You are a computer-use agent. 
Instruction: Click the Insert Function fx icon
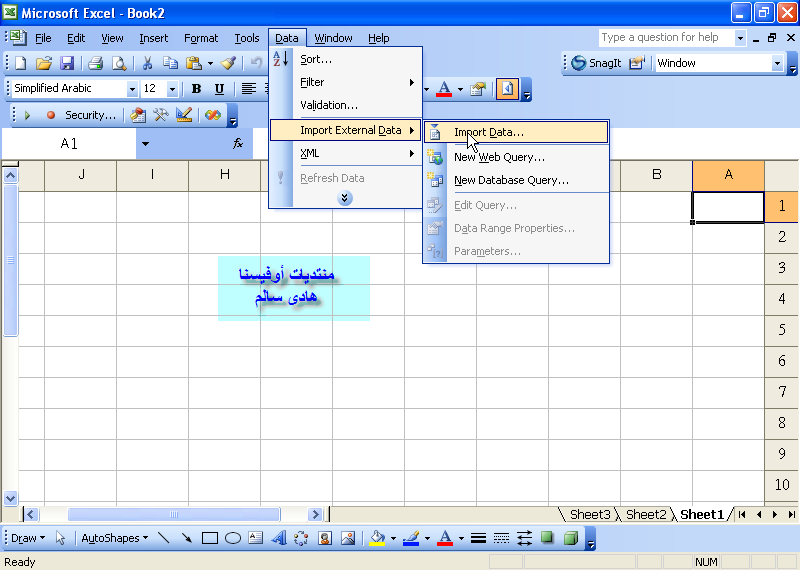(238, 143)
